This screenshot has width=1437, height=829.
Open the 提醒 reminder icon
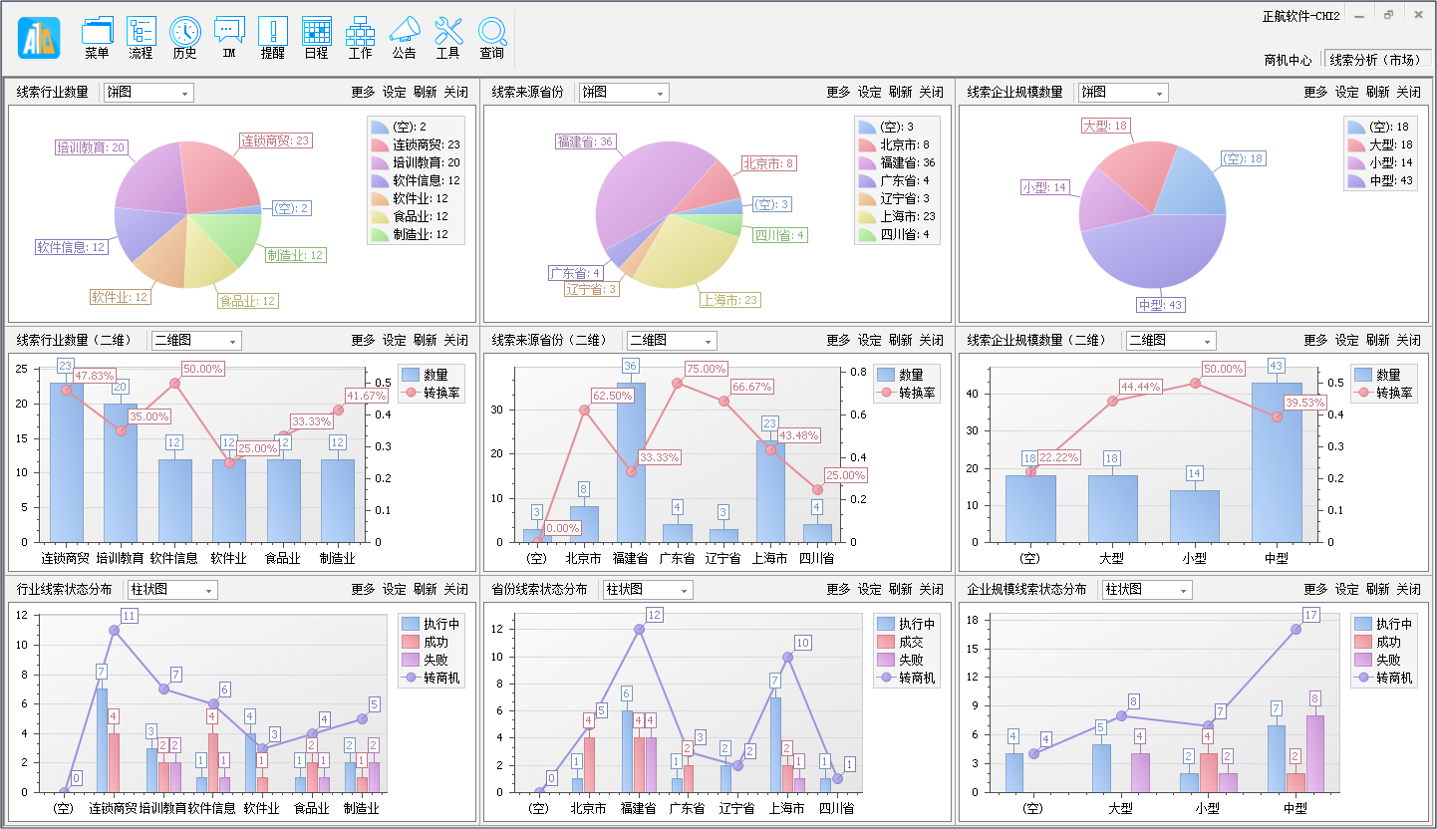[x=272, y=38]
